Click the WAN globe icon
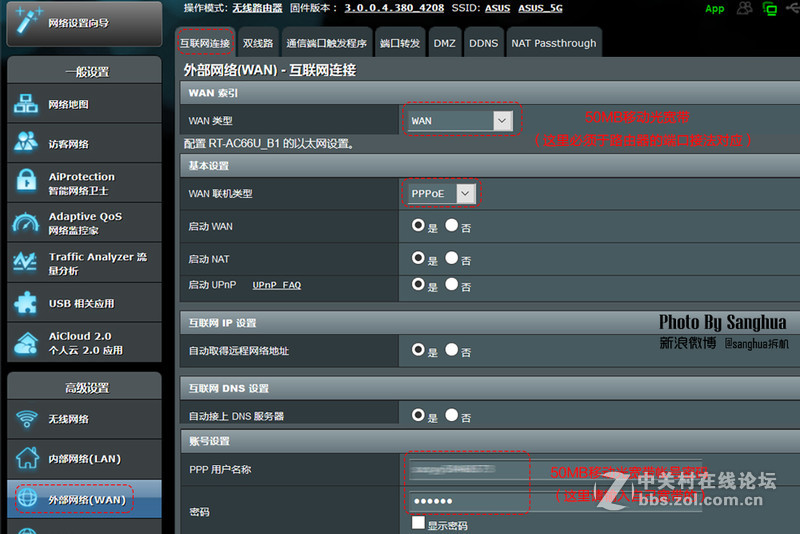 [x=28, y=497]
